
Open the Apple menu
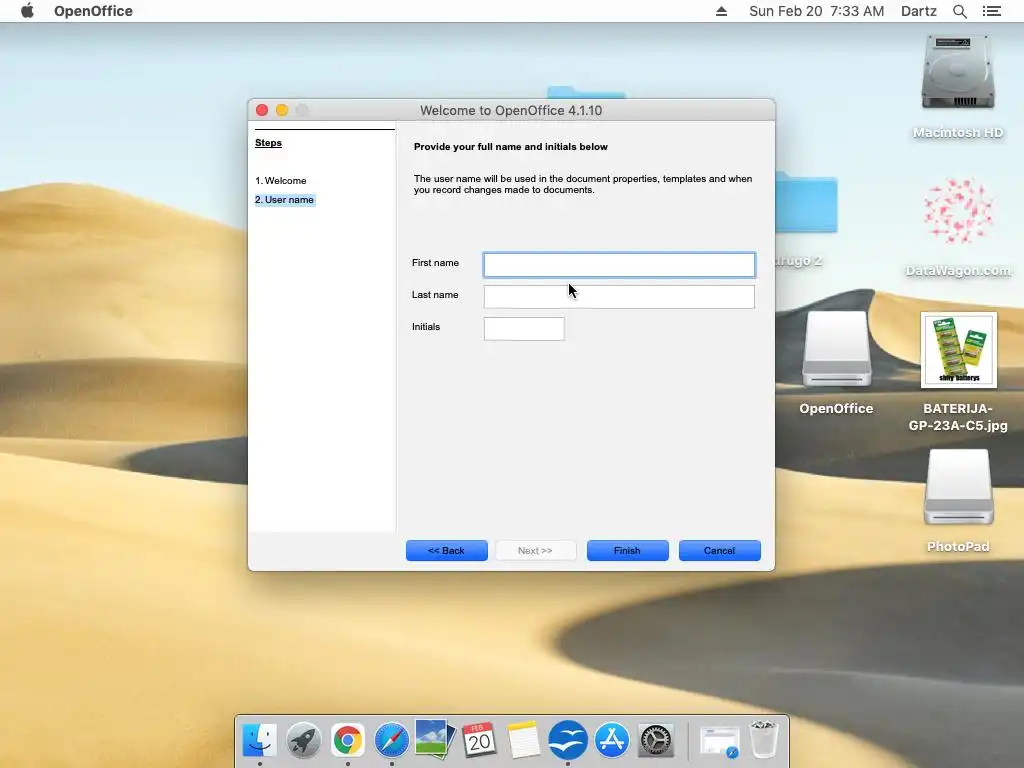pos(27,11)
